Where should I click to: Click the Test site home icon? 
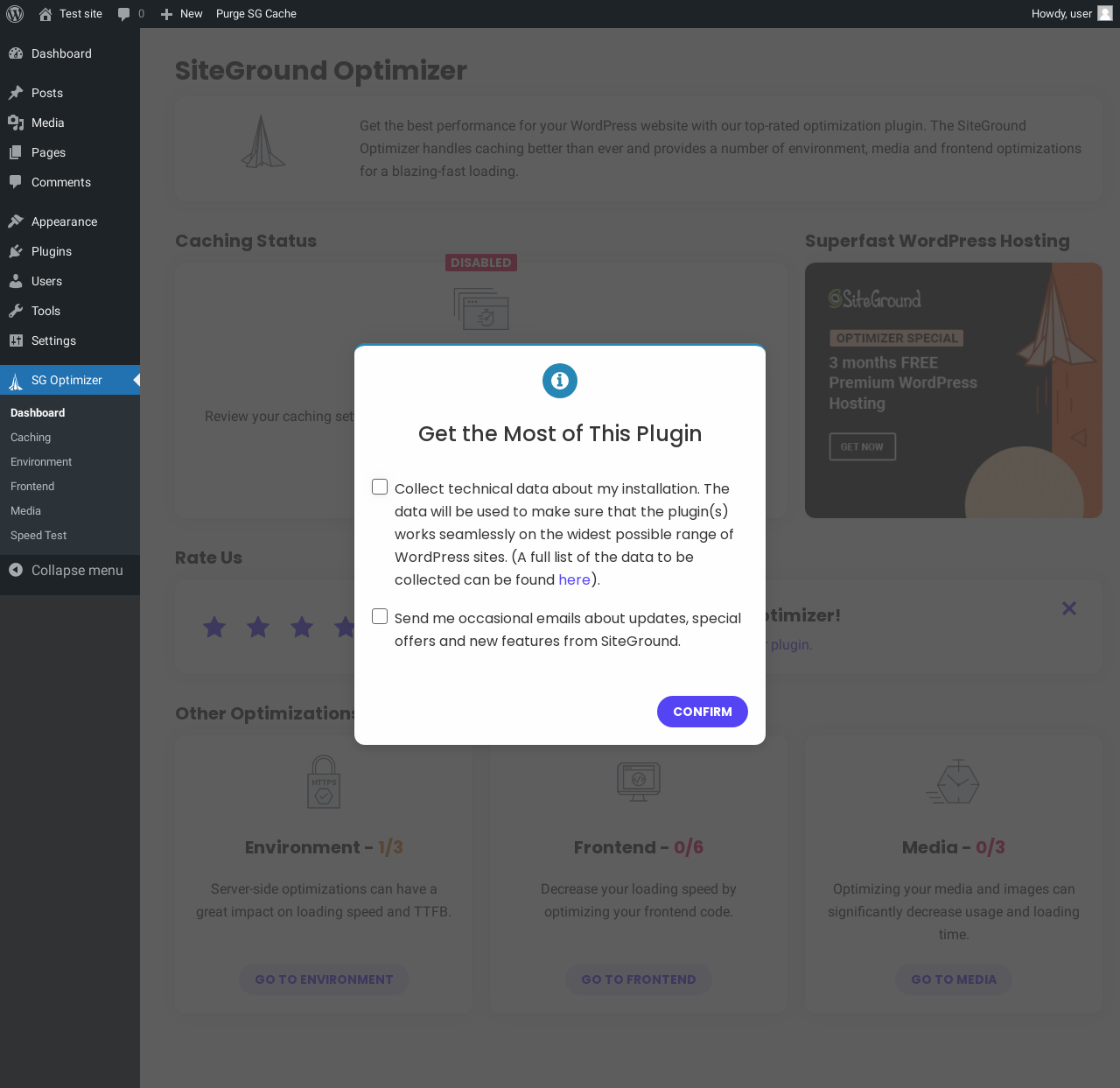(45, 14)
